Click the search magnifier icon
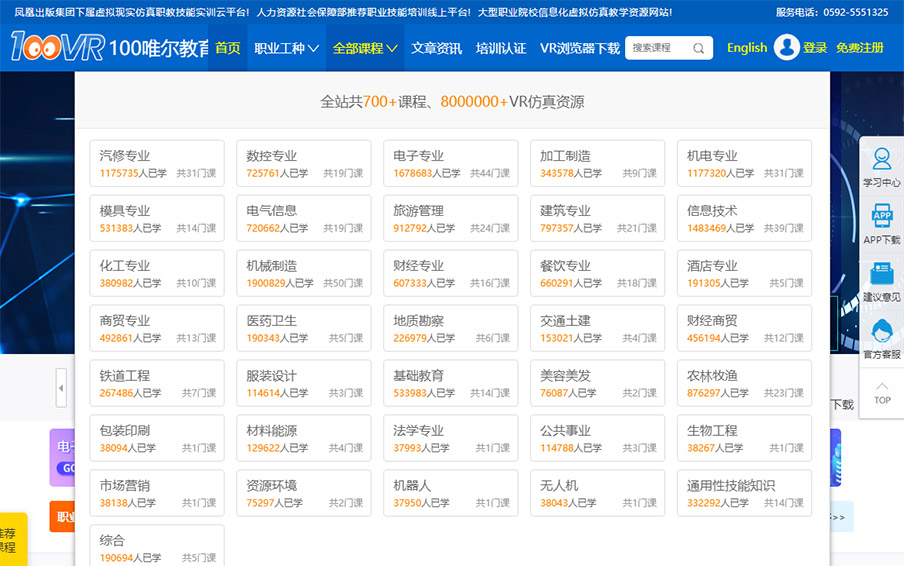904x566 pixels. [699, 48]
